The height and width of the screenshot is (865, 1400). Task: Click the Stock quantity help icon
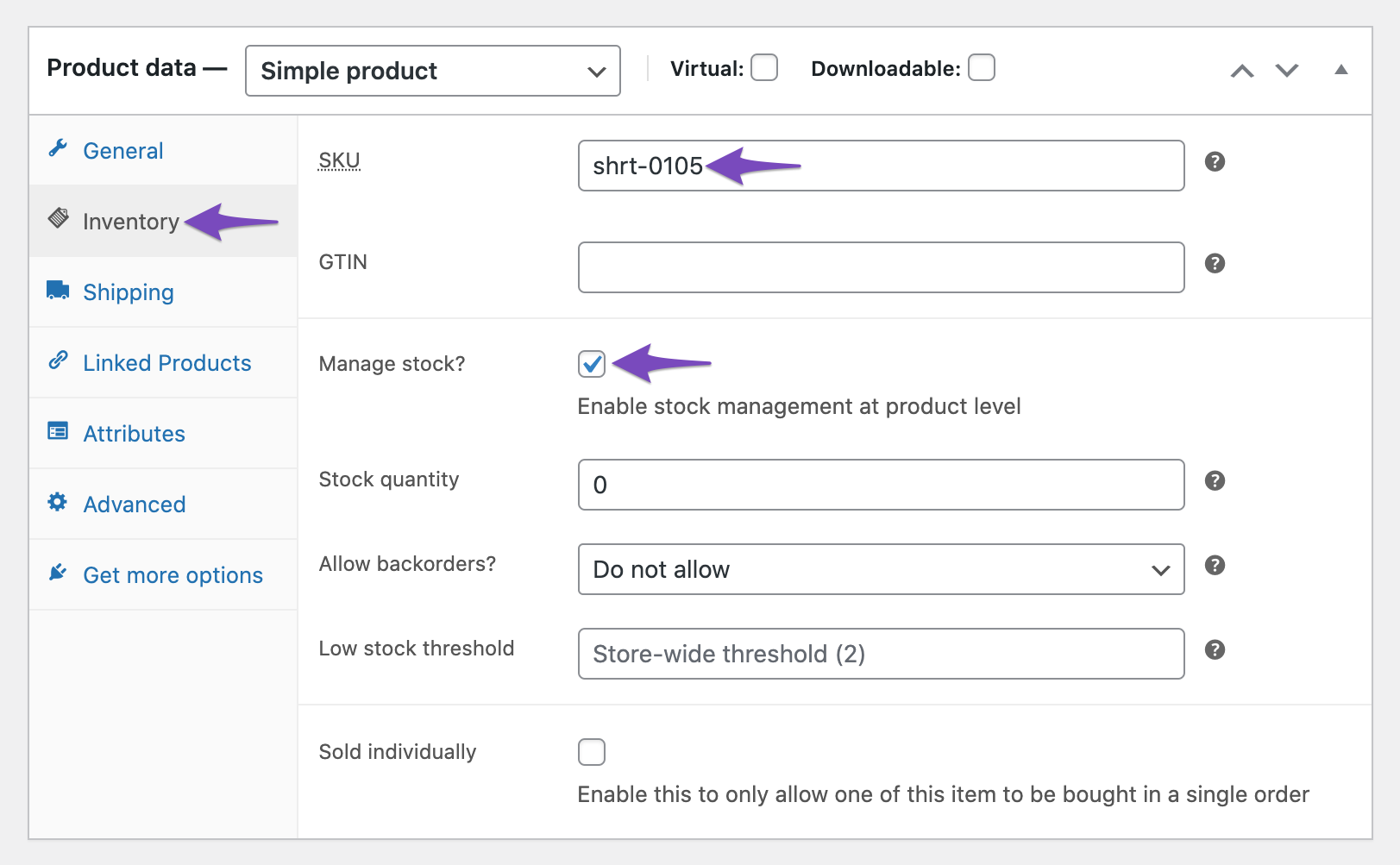(x=1215, y=480)
